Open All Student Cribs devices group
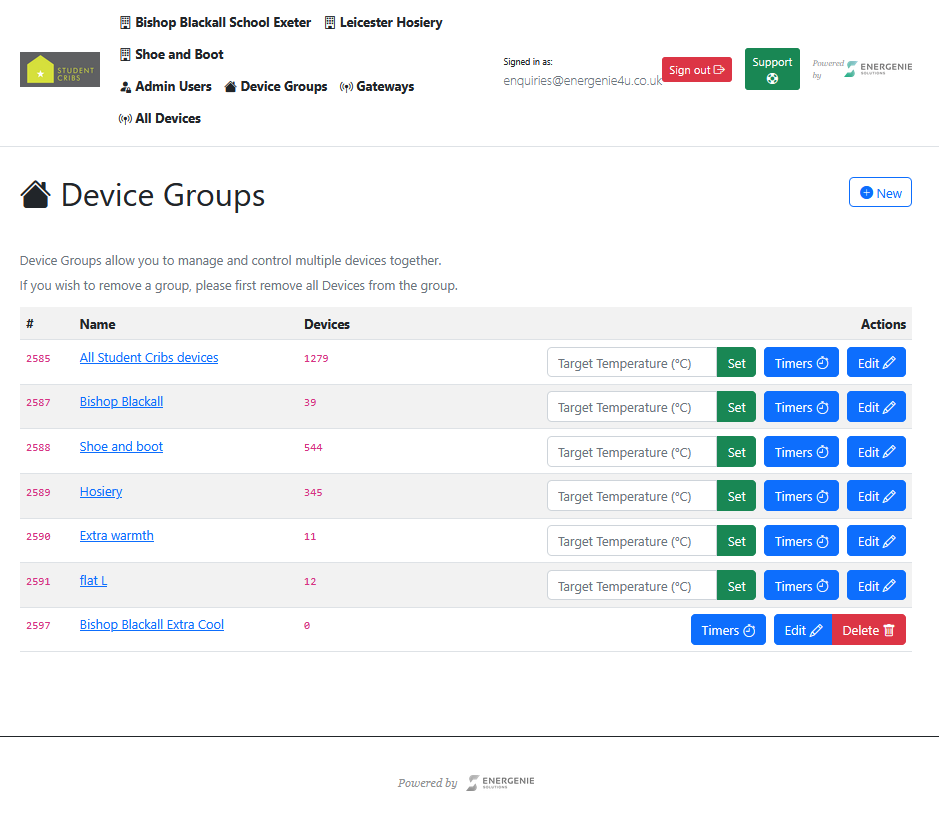The height and width of the screenshot is (816, 939). 149,357
